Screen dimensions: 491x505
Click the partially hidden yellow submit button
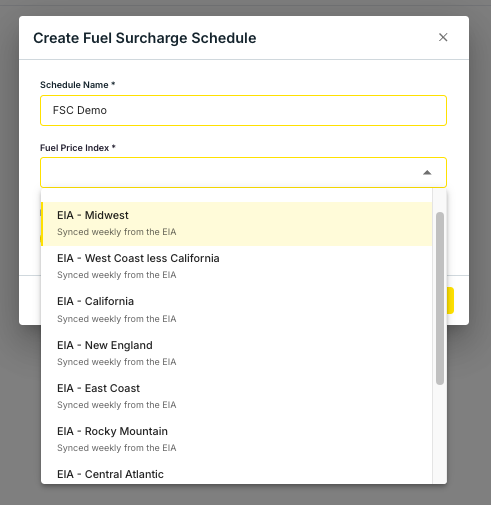tap(450, 300)
